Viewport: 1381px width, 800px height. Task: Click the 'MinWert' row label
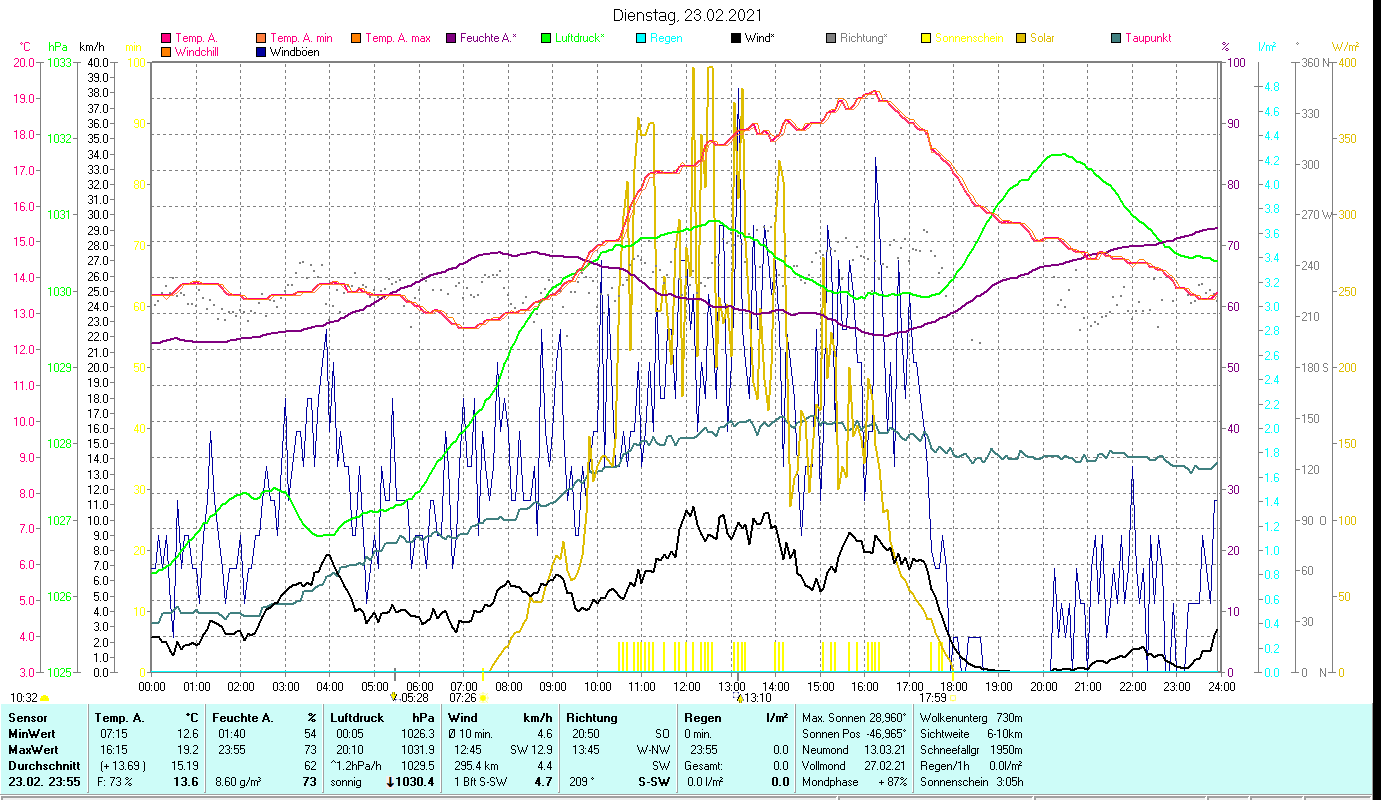(x=31, y=734)
